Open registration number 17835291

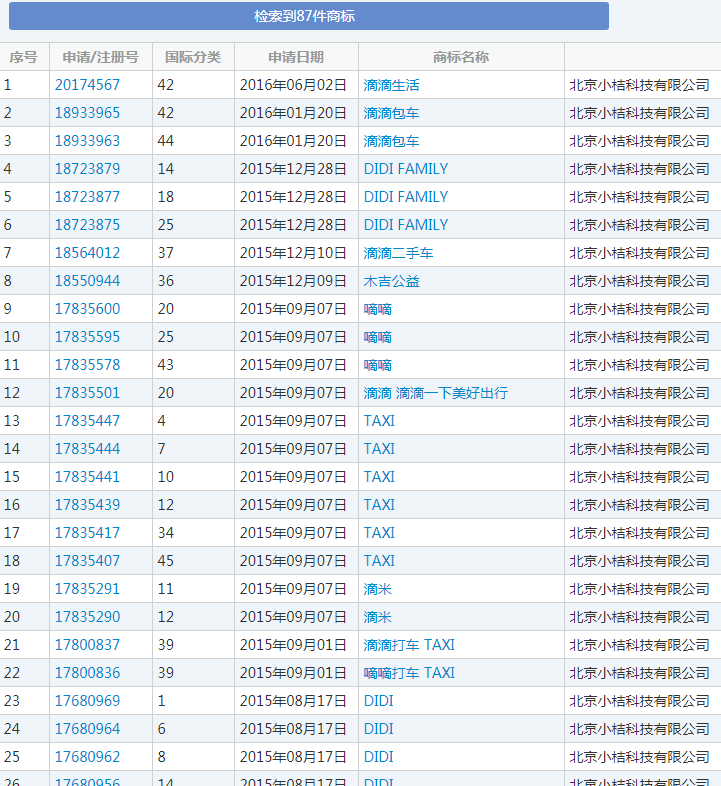click(x=87, y=590)
